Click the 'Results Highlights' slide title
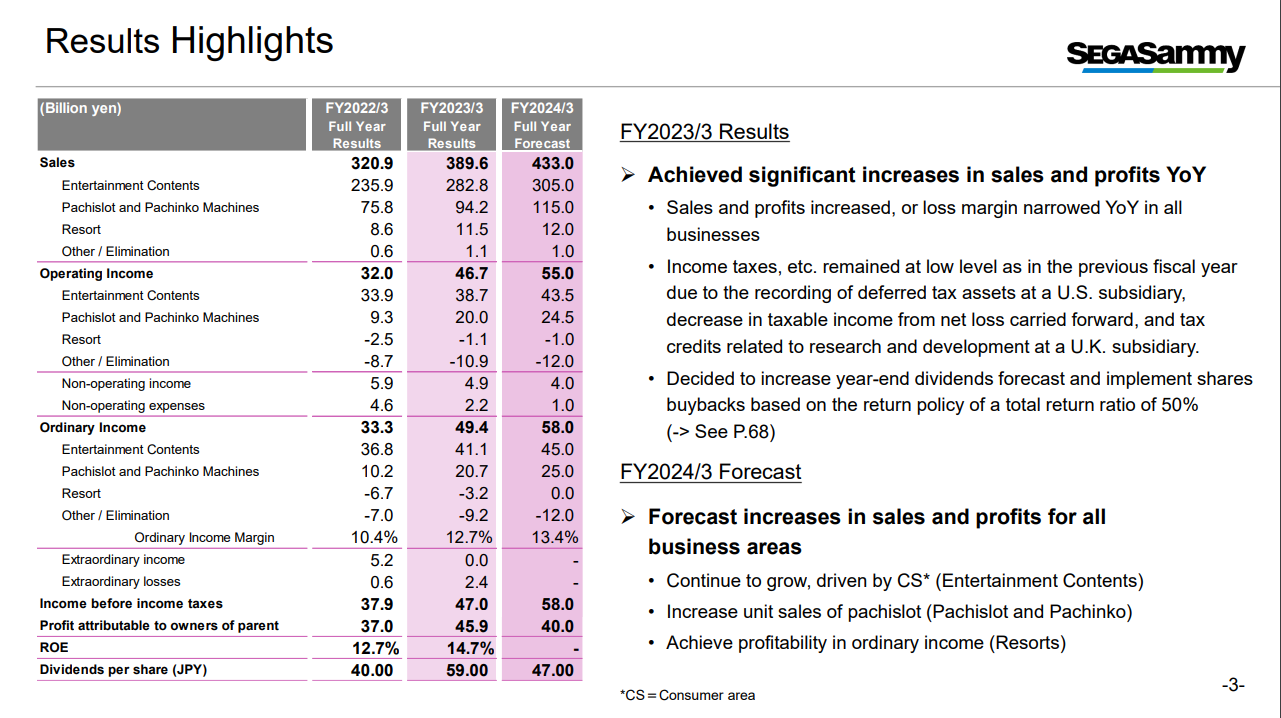Viewport: 1281px width, 718px height. pos(189,41)
